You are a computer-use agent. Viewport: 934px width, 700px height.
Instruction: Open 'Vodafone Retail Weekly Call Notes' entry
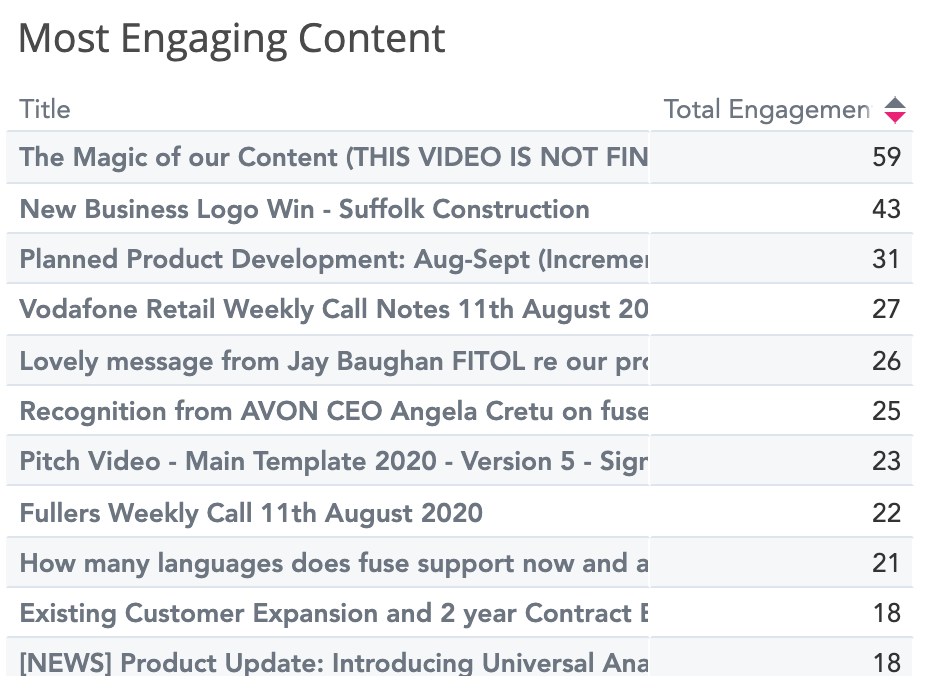[x=333, y=309]
